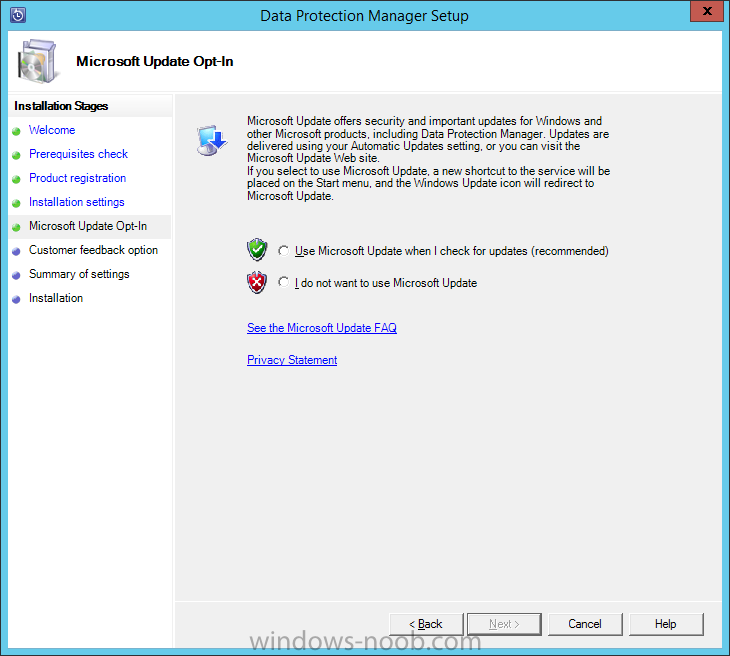Go to the Welcome stage
This screenshot has height=656, width=730.
52,130
